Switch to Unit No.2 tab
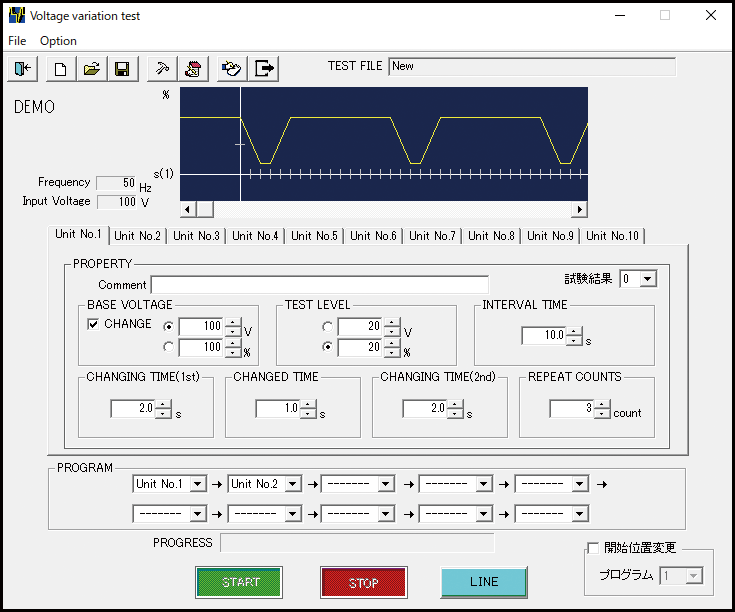735x612 pixels. (137, 236)
